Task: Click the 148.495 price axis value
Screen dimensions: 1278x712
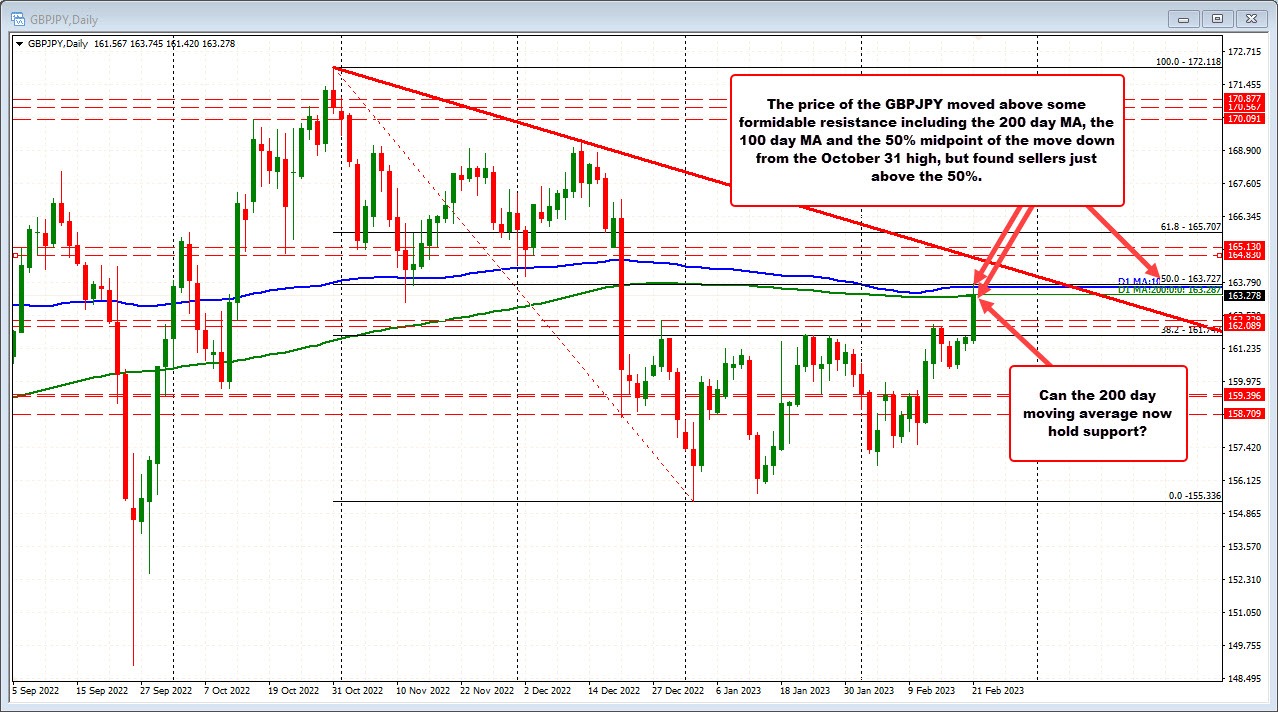Action: tap(1244, 679)
